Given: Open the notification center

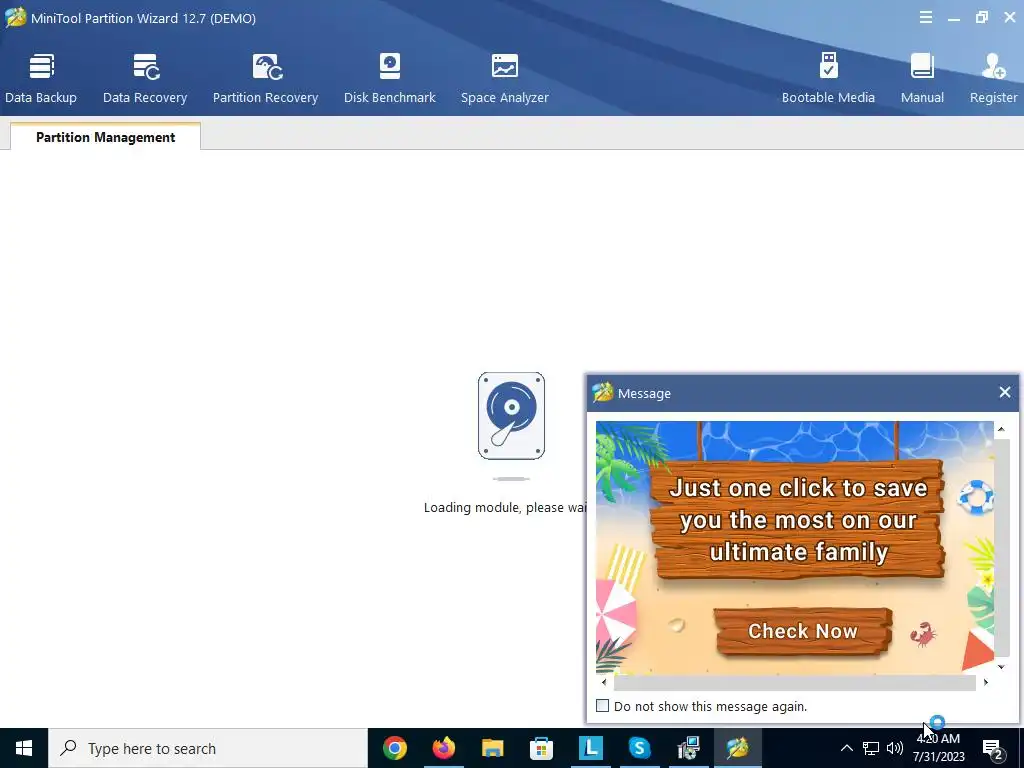Looking at the screenshot, I should coord(993,748).
